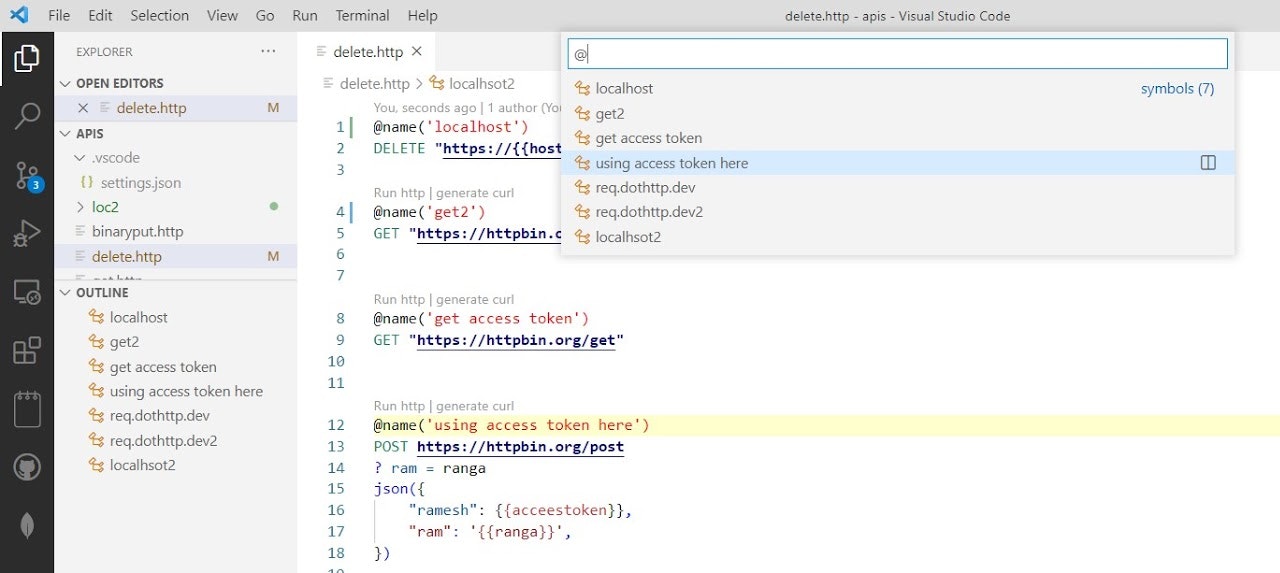This screenshot has height=573, width=1280.
Task: Collapse the APIS folder section
Action: click(x=66, y=133)
